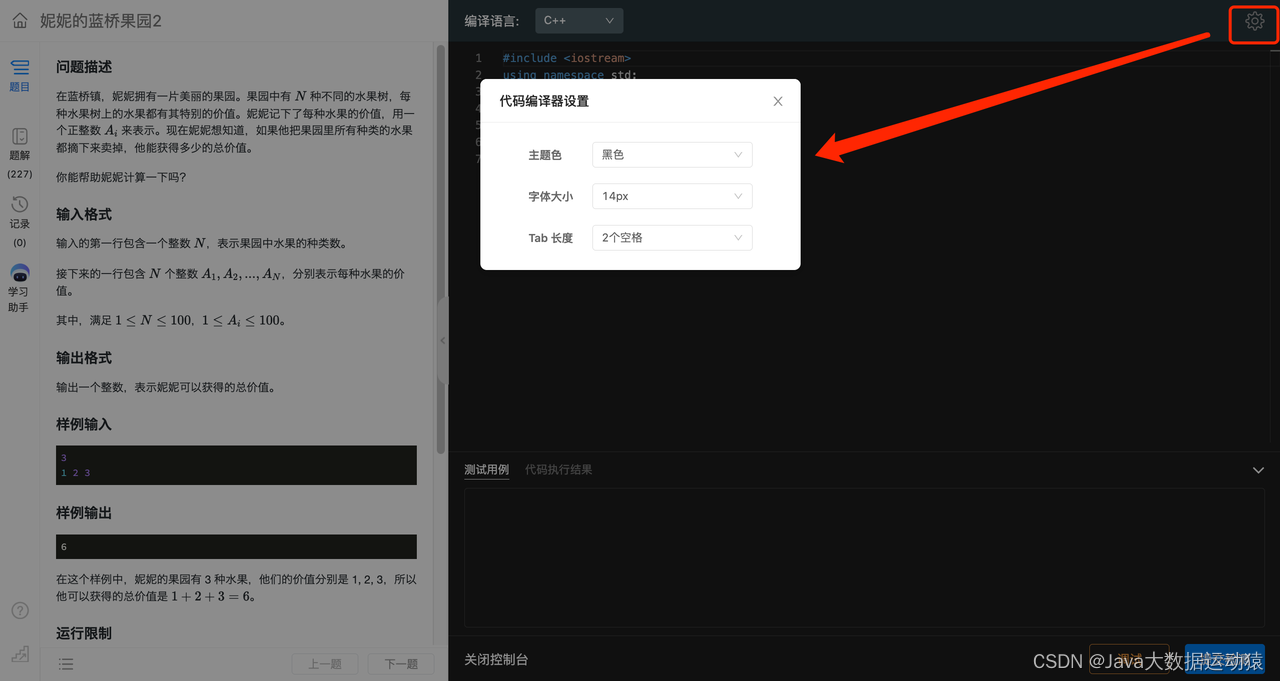The height and width of the screenshot is (681, 1280).
Task: Close the 代码编译器设置 dialog
Action: 778,101
